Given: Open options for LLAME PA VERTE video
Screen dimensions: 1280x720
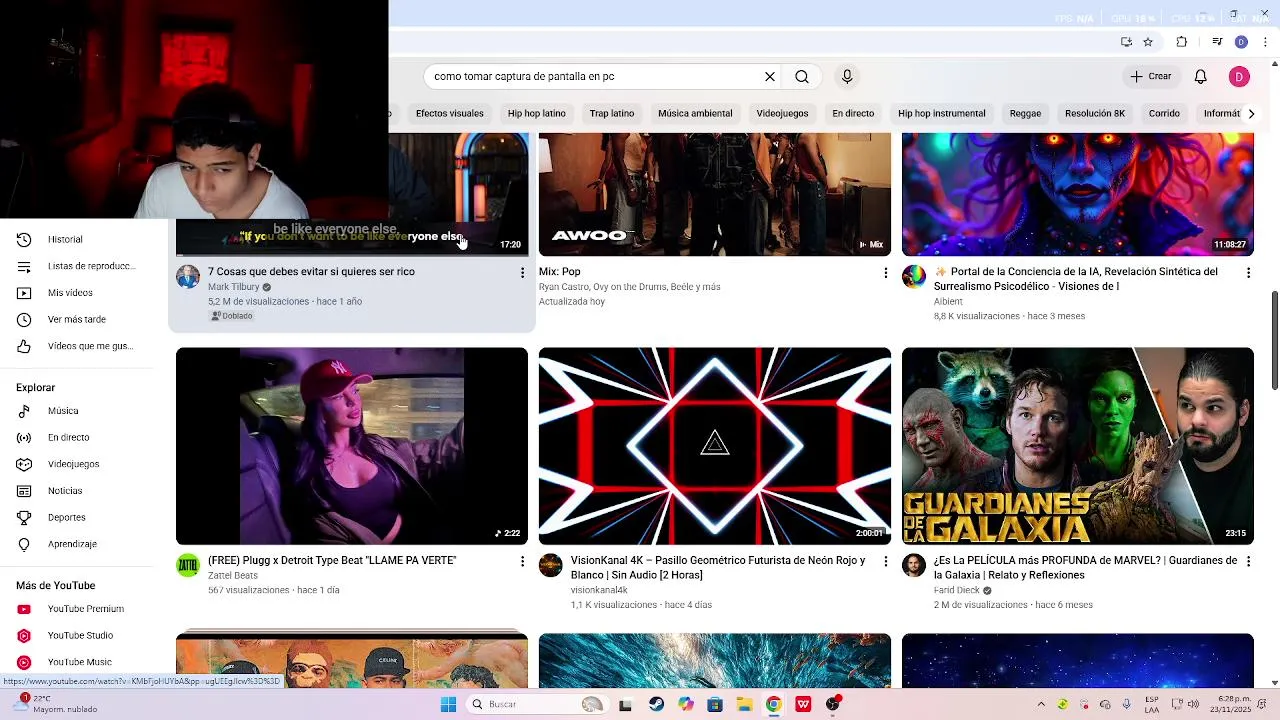Looking at the screenshot, I should pos(522,562).
